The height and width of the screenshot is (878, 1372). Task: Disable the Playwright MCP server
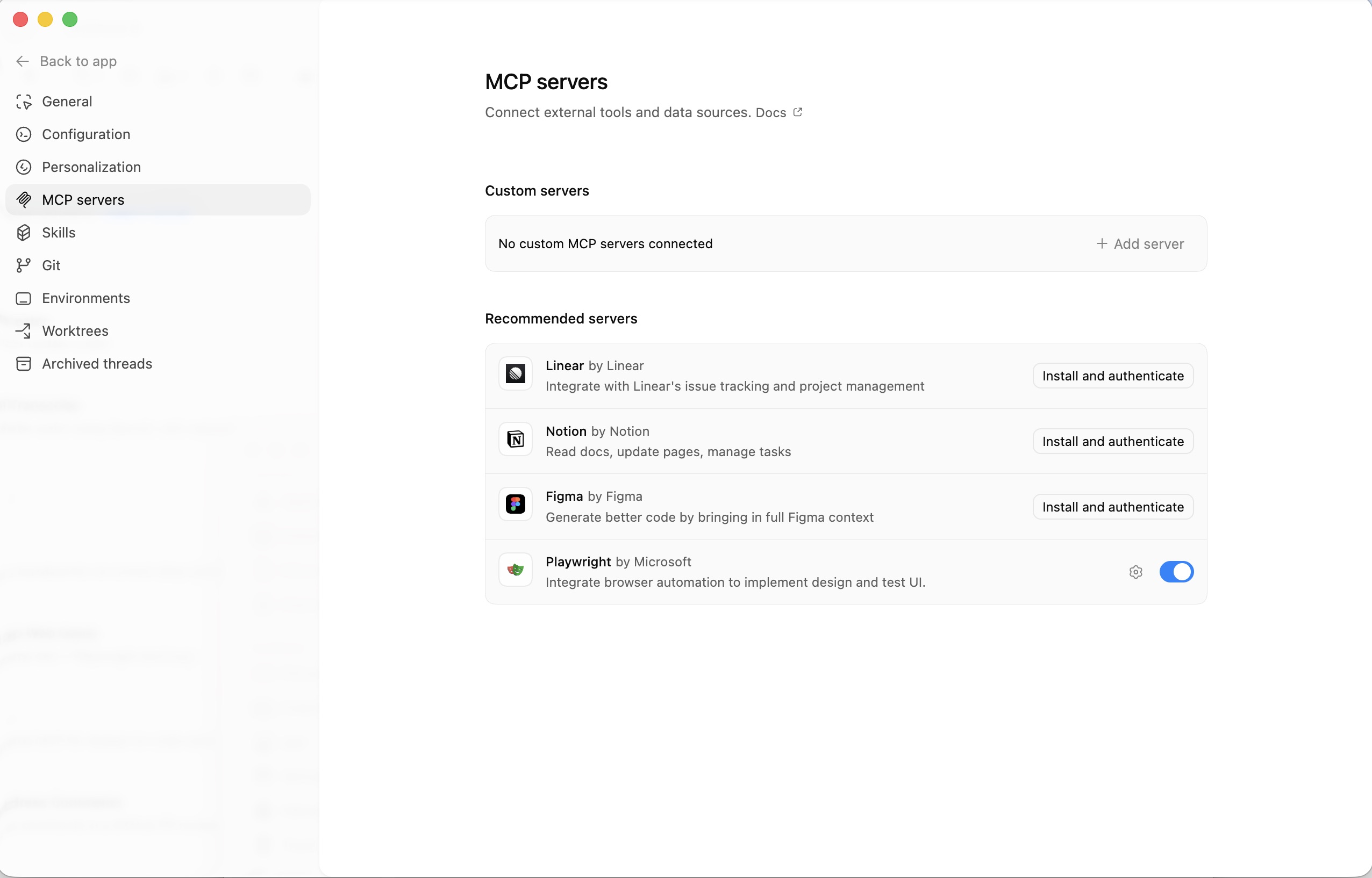1176,572
